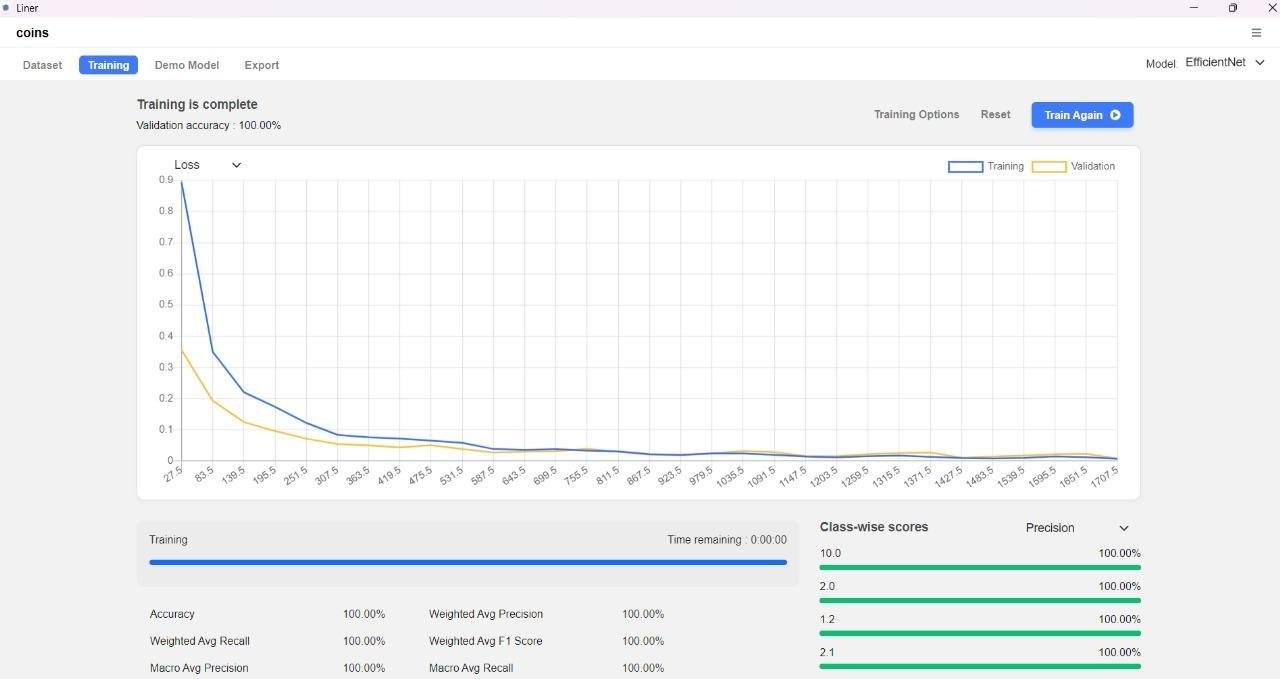Screen dimensions: 1280x679
Task: Click the Weighted Avg Precision label
Action: (486, 614)
